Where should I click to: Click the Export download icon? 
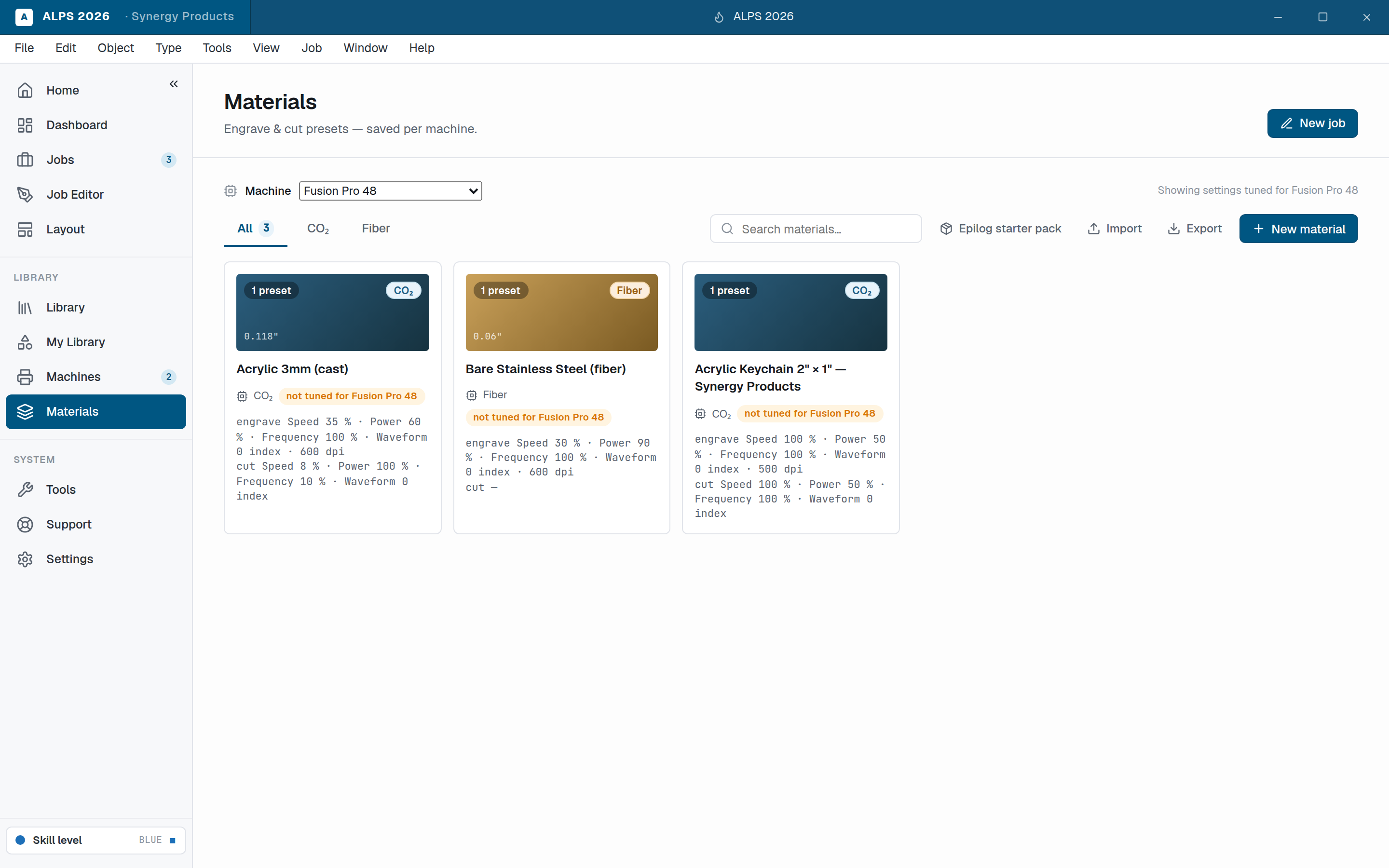tap(1174, 229)
